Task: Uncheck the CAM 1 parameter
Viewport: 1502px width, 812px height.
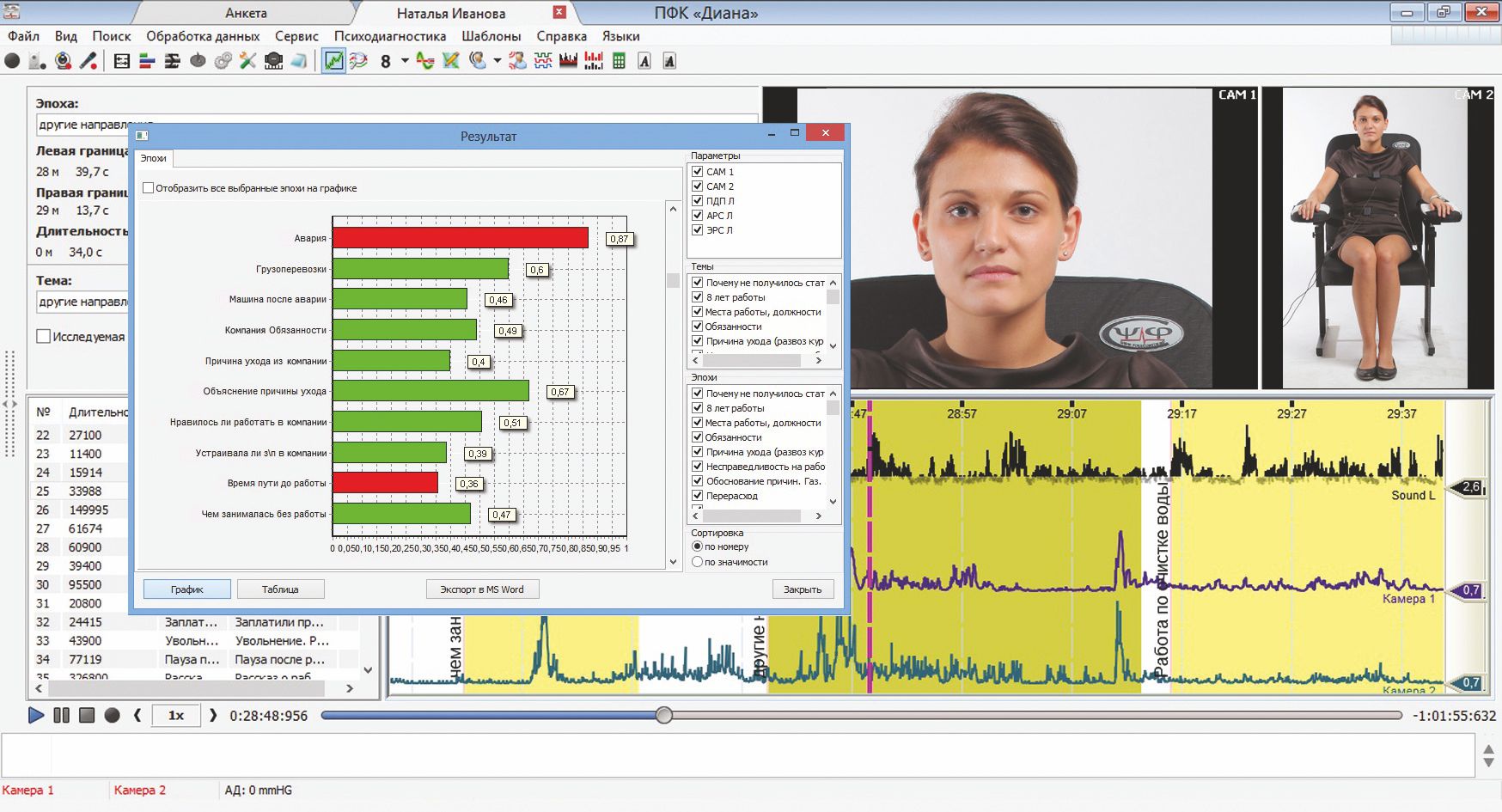Action: click(x=698, y=172)
